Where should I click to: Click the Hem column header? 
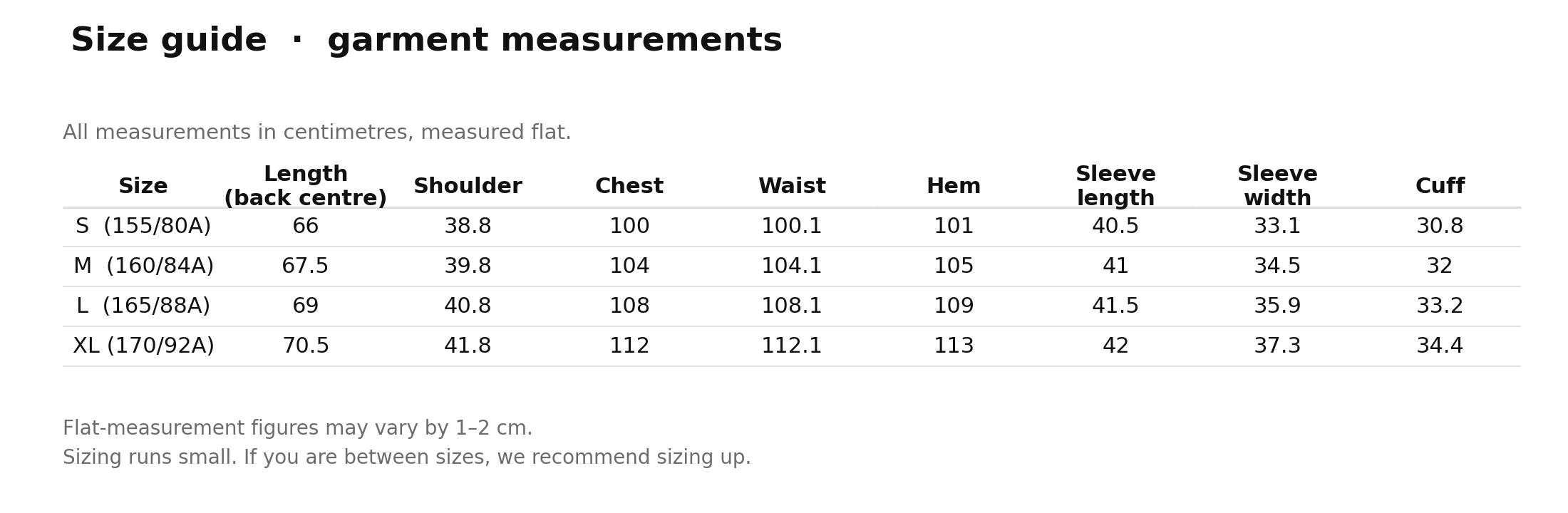[x=954, y=187]
